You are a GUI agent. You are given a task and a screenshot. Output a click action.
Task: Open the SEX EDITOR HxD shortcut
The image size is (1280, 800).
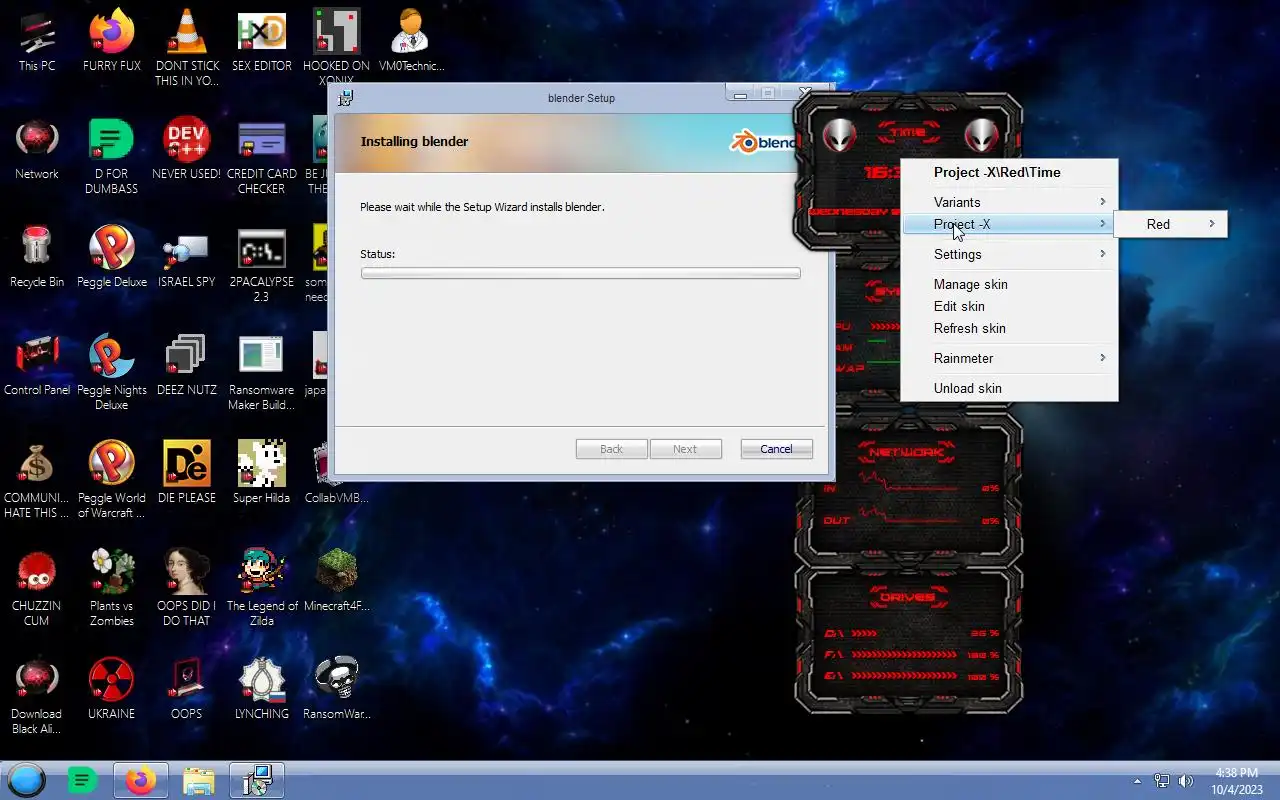262,40
